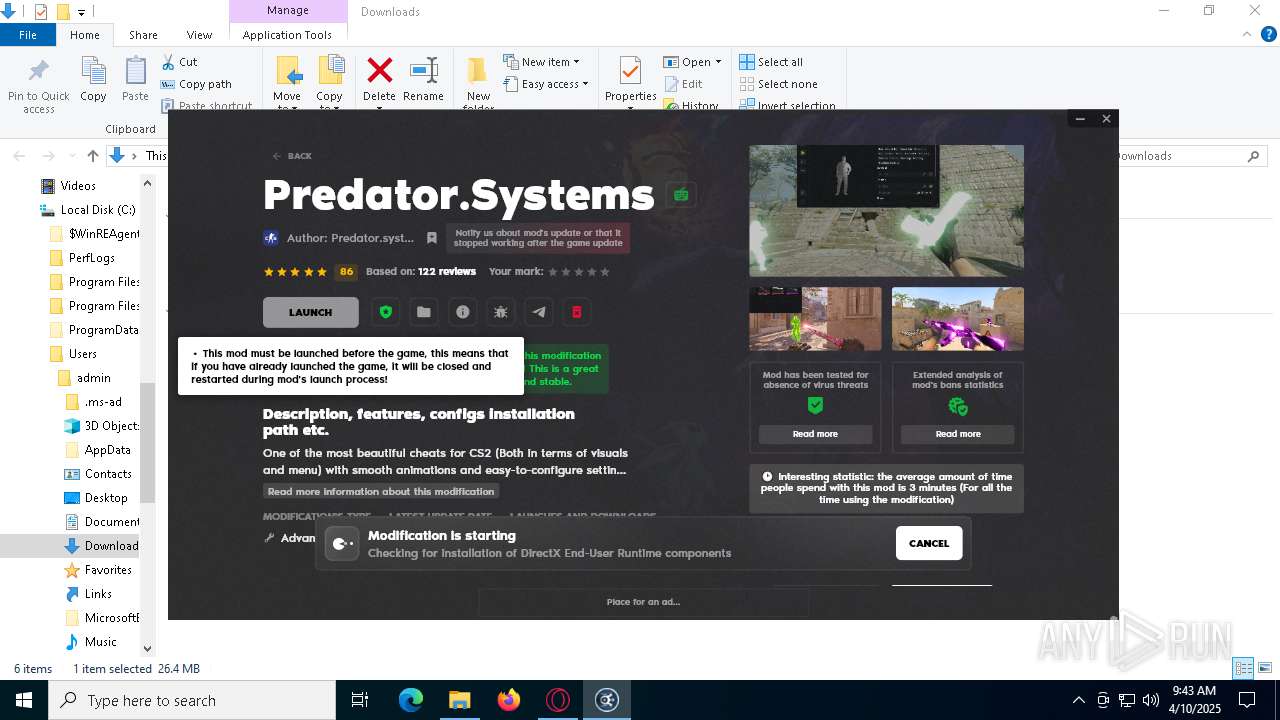The image size is (1280, 720).
Task: Bookmark the mod using the bookmark icon
Action: [x=432, y=238]
